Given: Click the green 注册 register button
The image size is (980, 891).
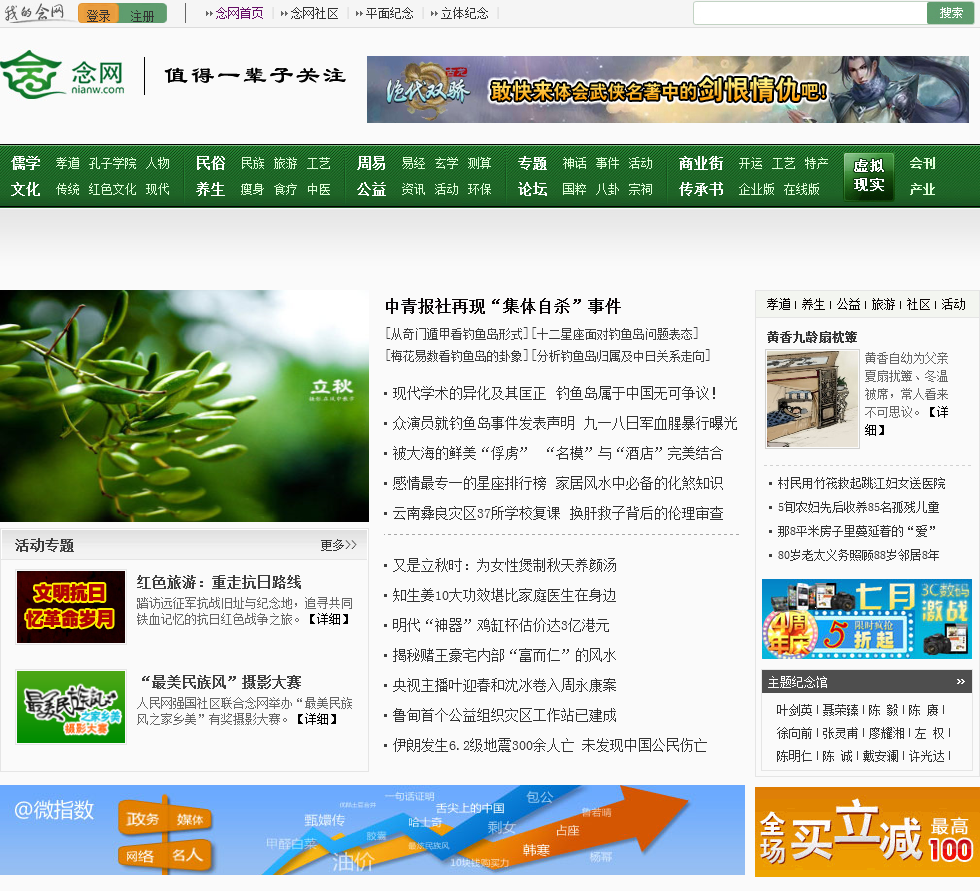Looking at the screenshot, I should coord(142,14).
